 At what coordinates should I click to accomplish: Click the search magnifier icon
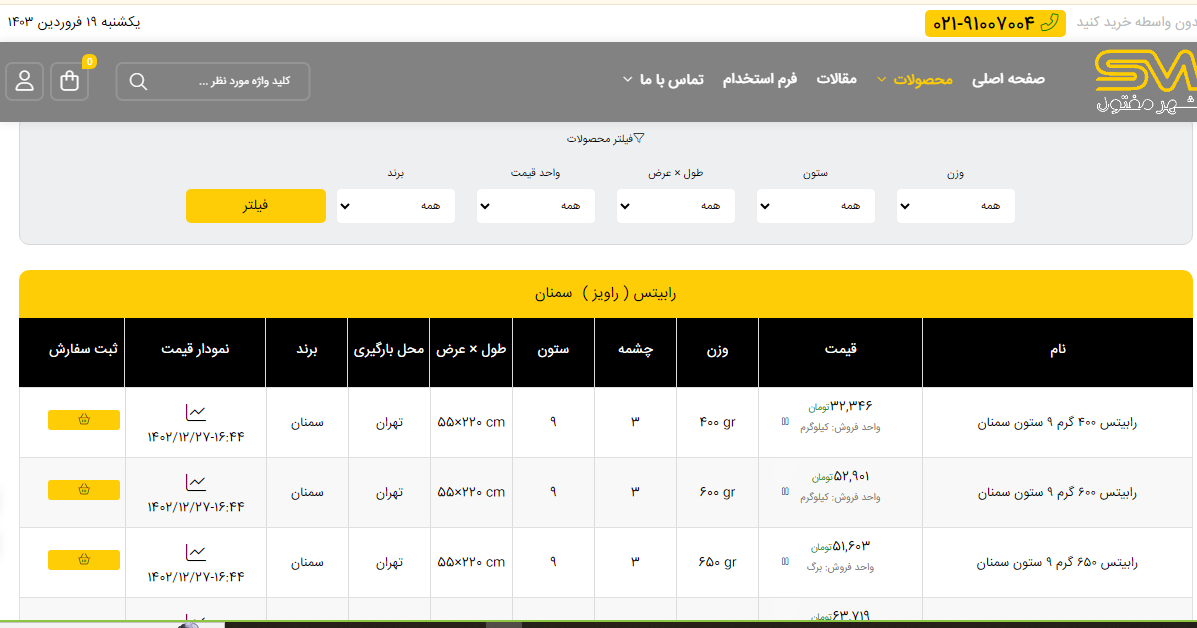point(139,81)
